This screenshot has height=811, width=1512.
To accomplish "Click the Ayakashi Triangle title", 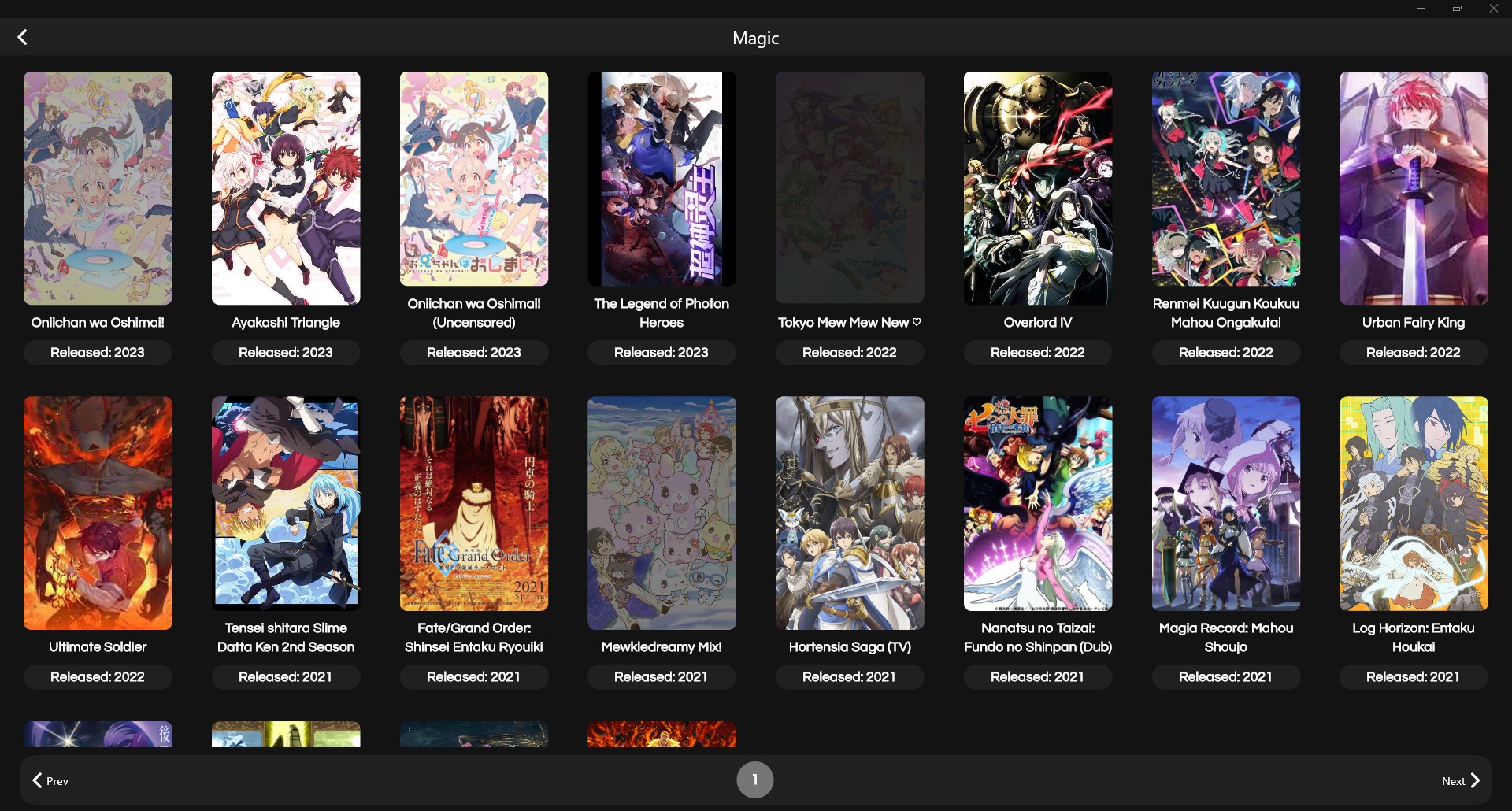I will (x=286, y=323).
